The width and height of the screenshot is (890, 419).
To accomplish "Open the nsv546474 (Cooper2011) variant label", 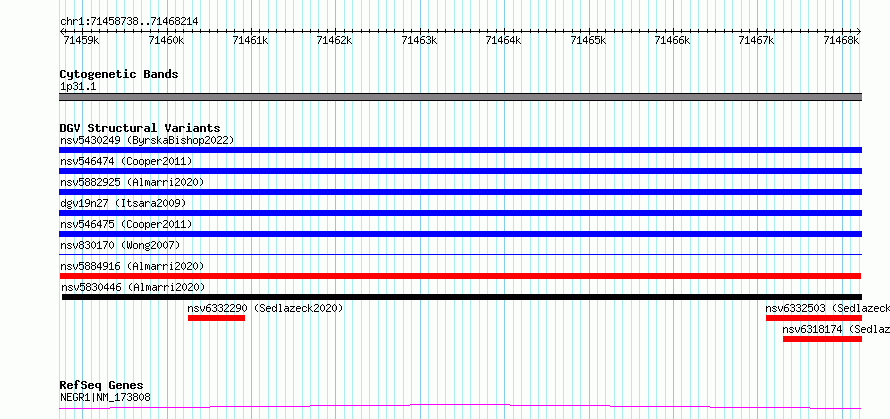I will [126, 161].
